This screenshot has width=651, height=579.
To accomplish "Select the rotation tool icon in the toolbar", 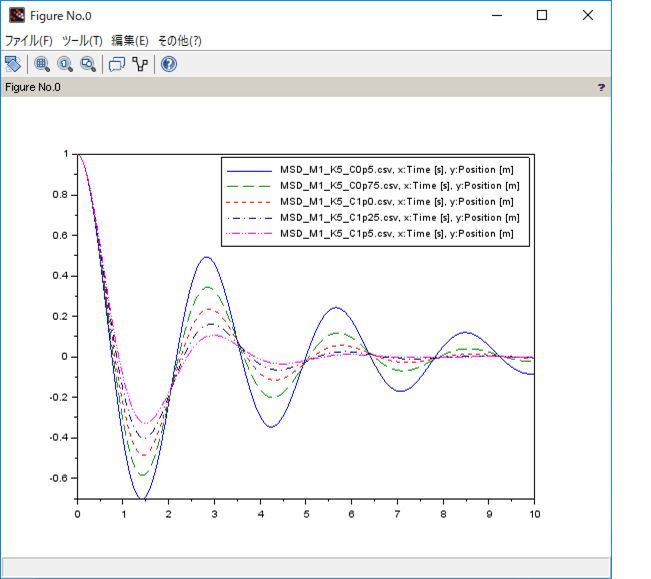I will coord(13,64).
